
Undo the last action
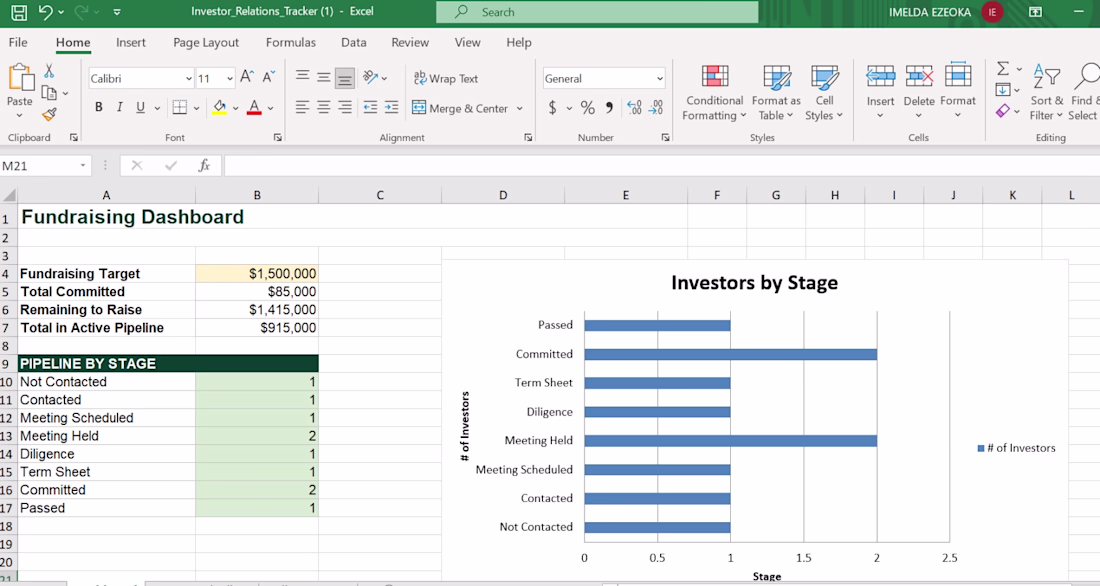[46, 12]
